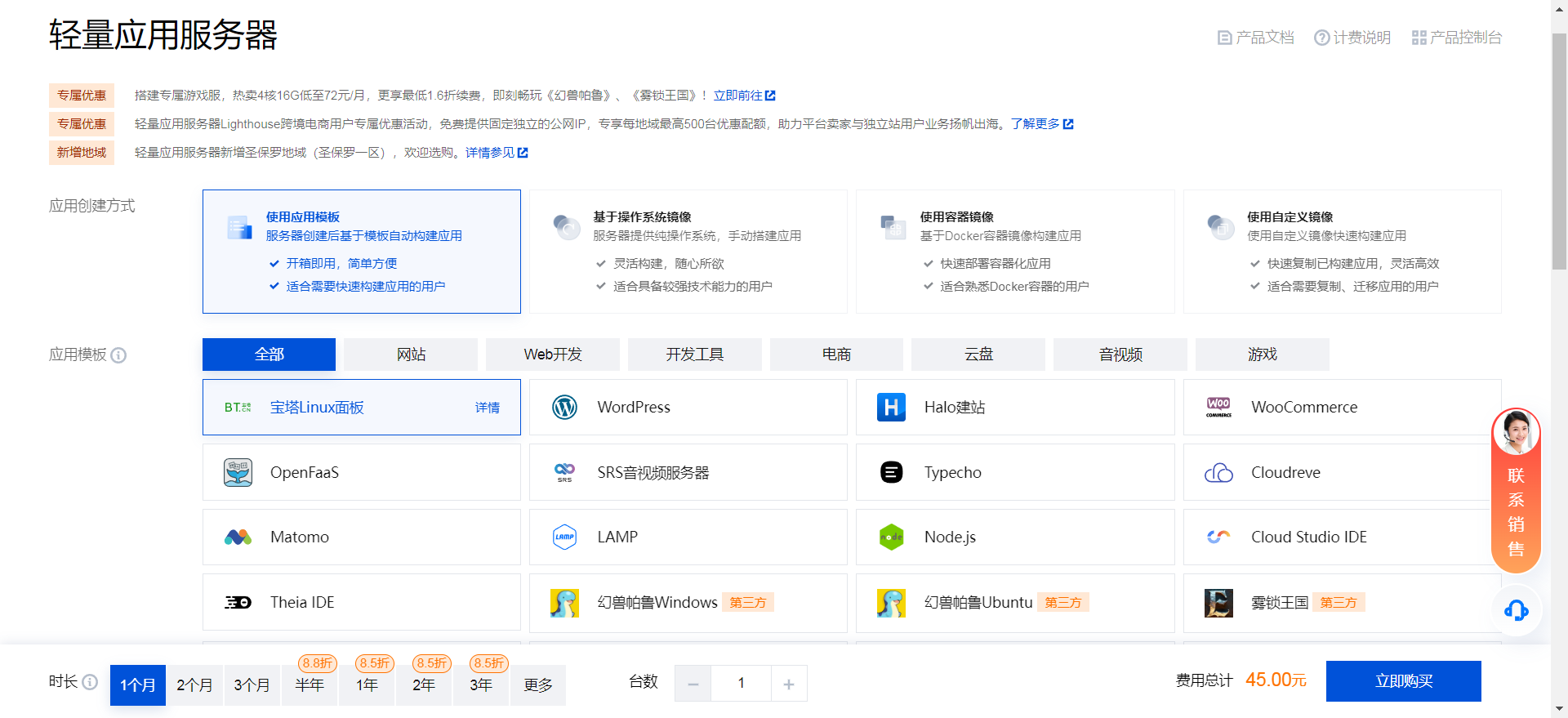Open the 立即前往 promo link
The height and width of the screenshot is (718, 1568).
tap(744, 96)
